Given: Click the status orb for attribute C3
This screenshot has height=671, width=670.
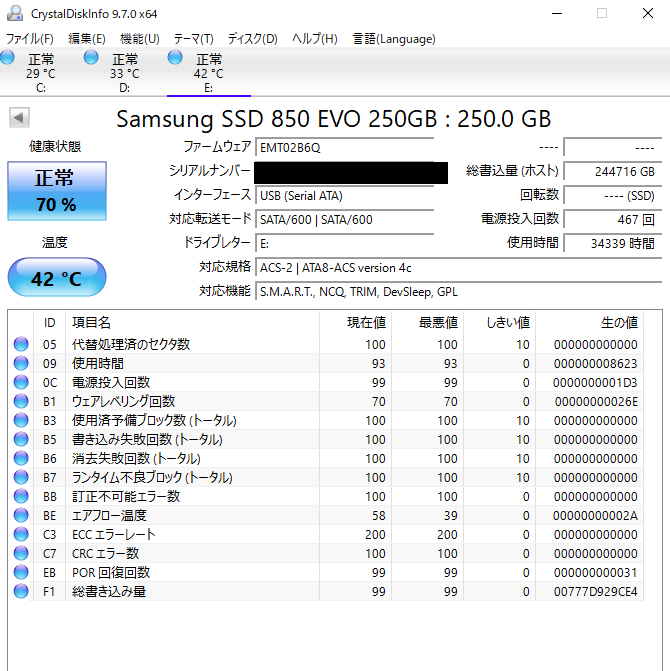Looking at the screenshot, I should tap(21, 534).
